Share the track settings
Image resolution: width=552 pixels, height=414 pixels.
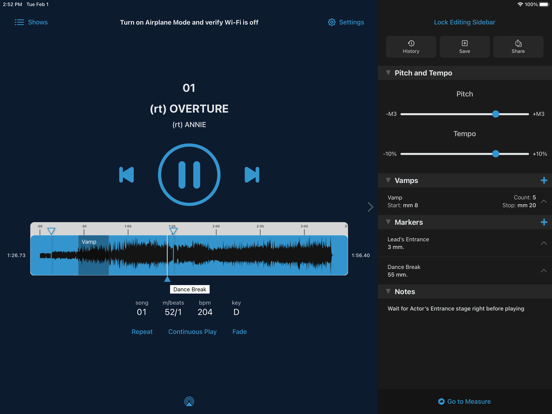pyautogui.click(x=518, y=46)
